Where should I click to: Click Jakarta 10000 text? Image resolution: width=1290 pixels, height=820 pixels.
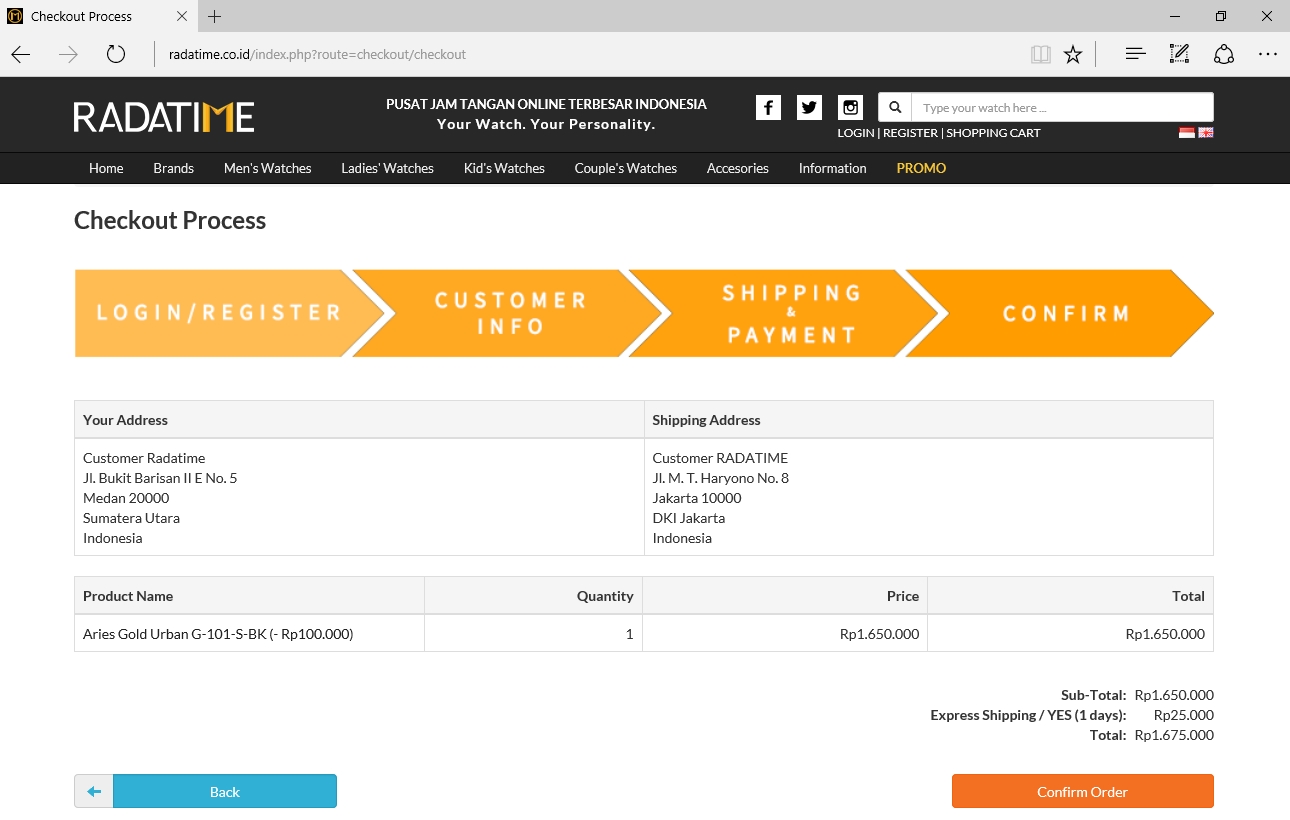pyautogui.click(x=697, y=498)
